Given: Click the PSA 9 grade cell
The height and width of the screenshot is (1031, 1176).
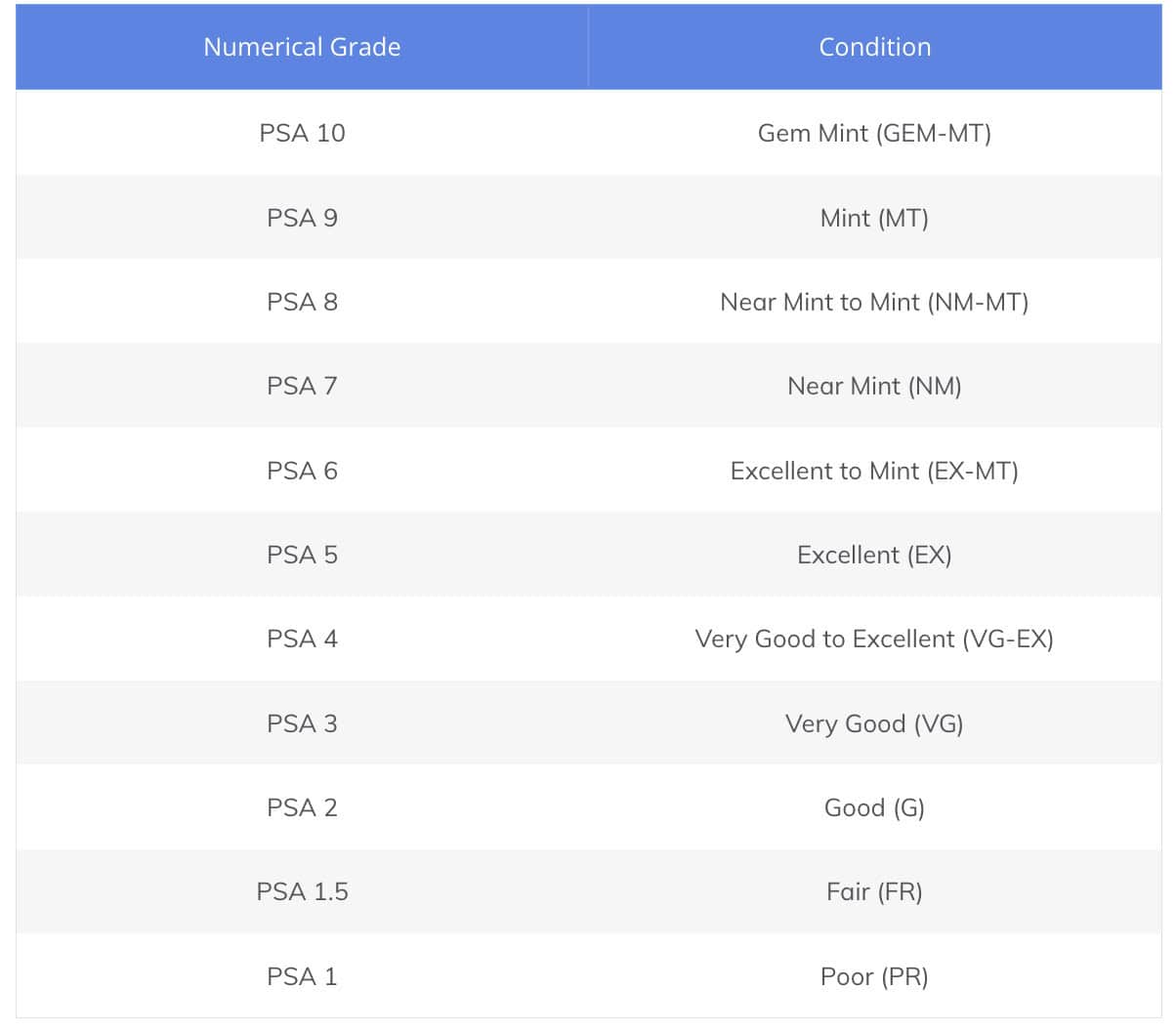Looking at the screenshot, I should (302, 218).
